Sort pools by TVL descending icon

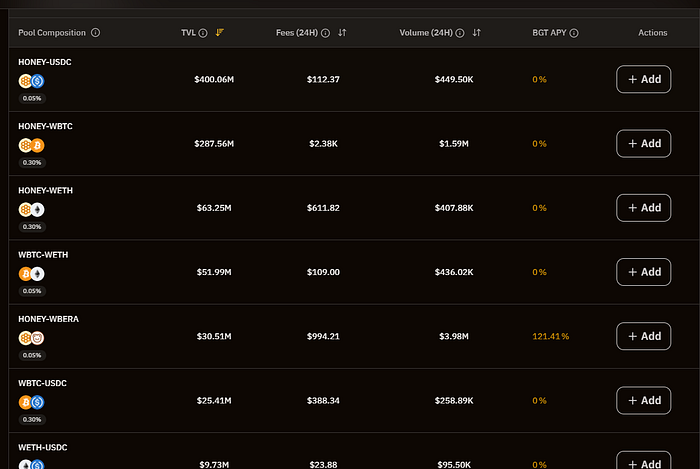tap(220, 33)
